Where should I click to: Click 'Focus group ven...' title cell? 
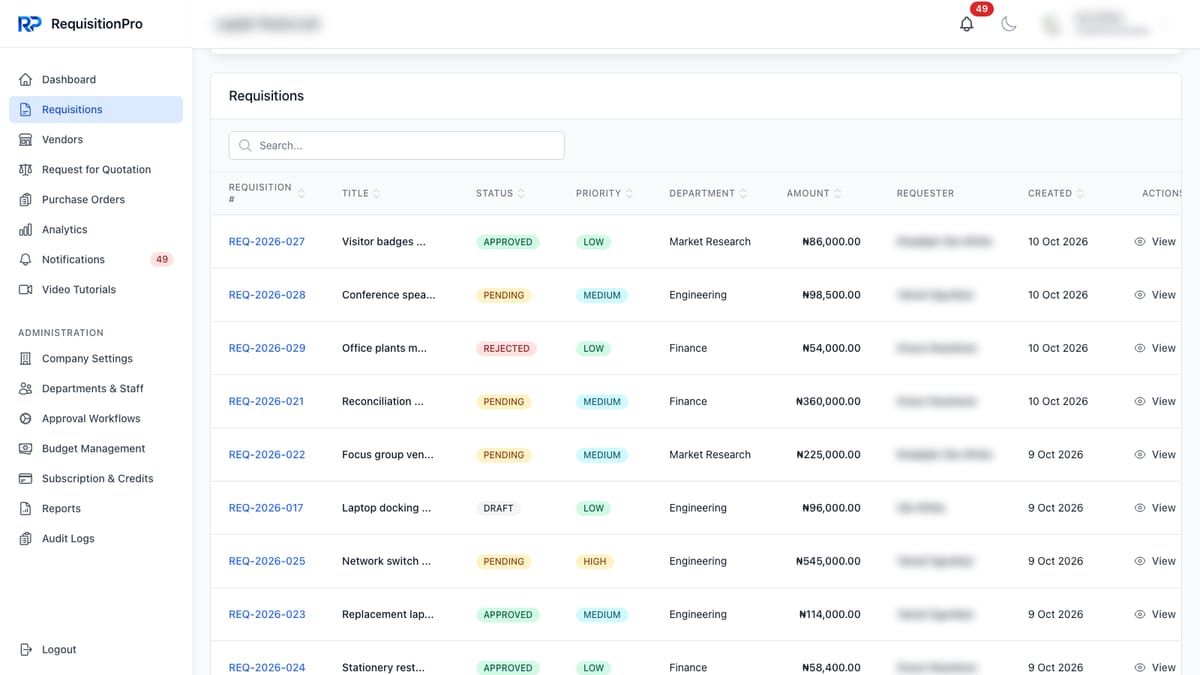click(388, 455)
